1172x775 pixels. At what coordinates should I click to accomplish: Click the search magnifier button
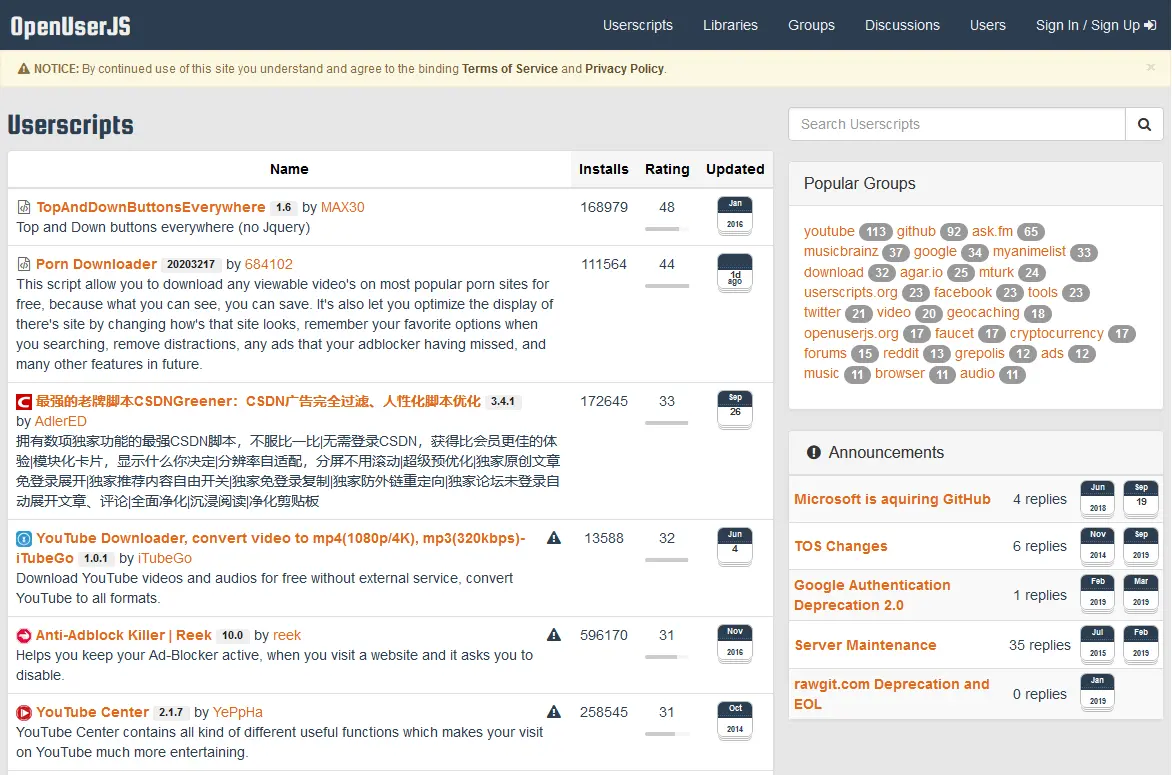coord(1144,124)
